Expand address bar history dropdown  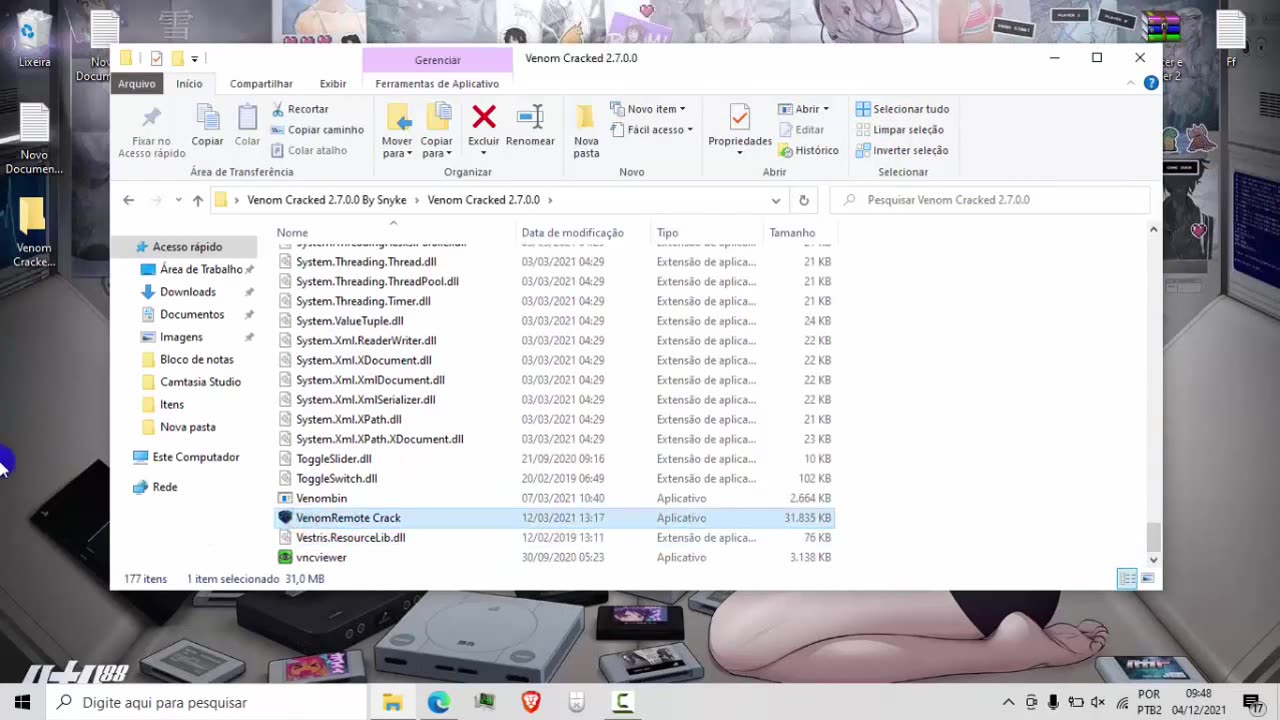point(775,200)
